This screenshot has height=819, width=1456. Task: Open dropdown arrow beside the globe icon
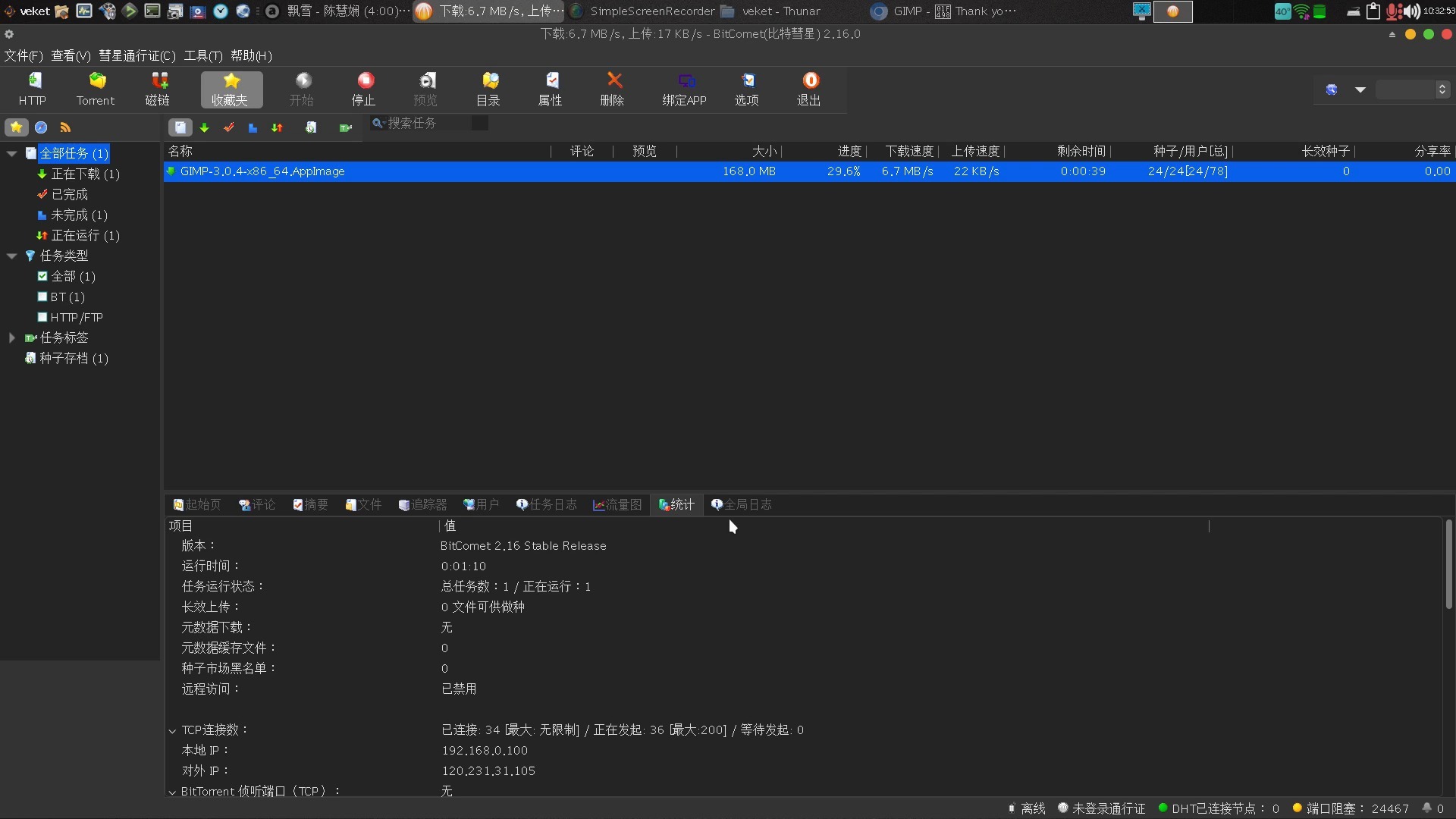point(1360,89)
